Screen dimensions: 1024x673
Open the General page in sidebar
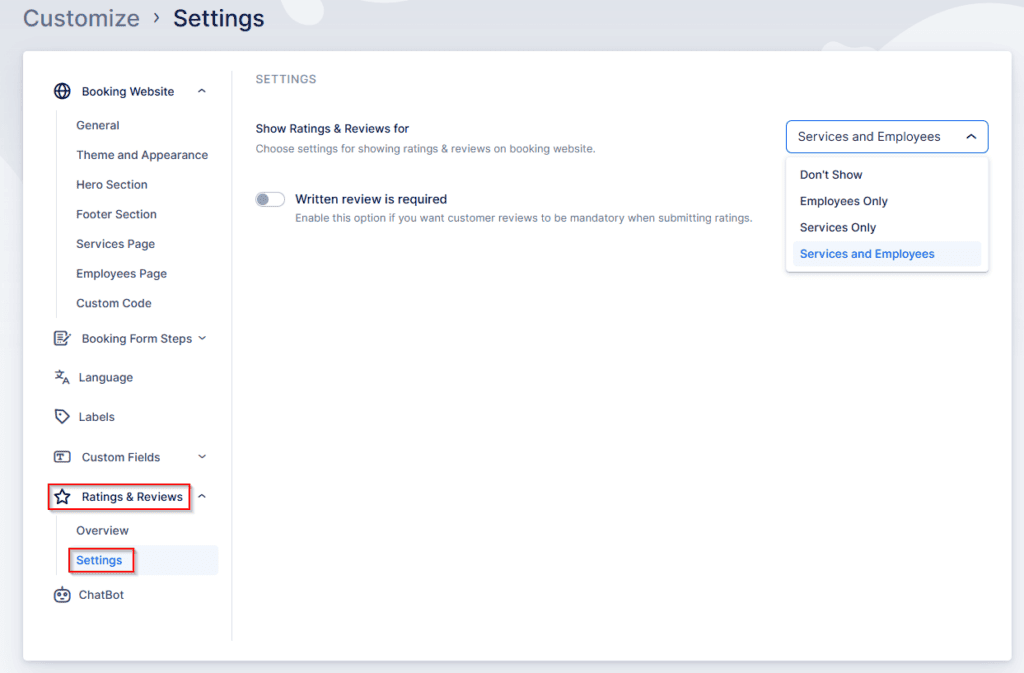pyautogui.click(x=98, y=125)
